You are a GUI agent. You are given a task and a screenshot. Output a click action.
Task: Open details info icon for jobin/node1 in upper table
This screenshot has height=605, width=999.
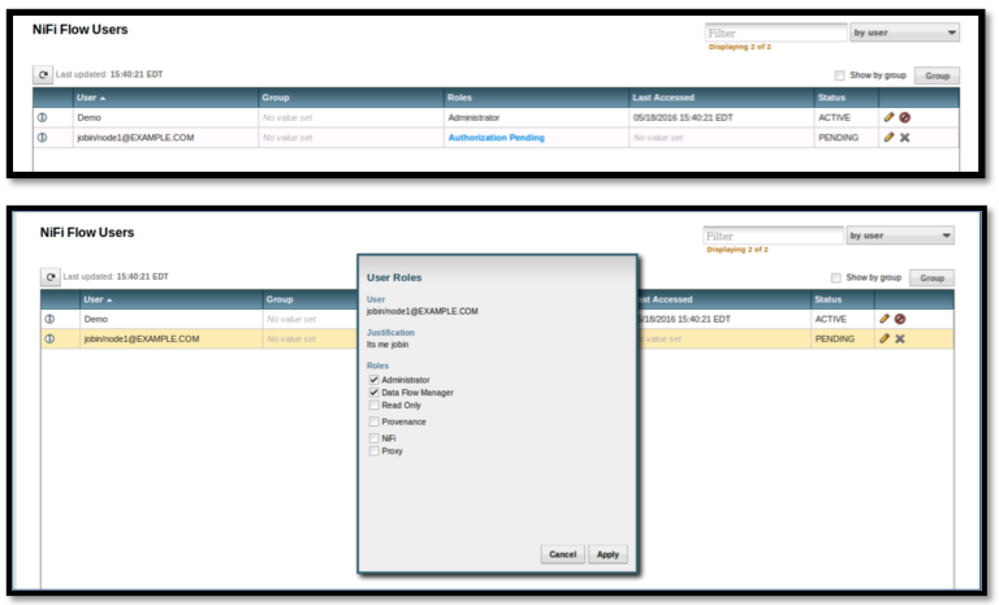click(x=43, y=138)
